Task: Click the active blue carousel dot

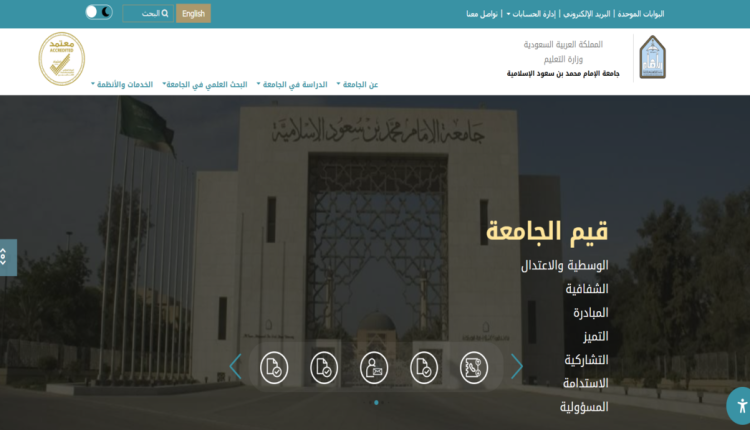Action: [376, 402]
